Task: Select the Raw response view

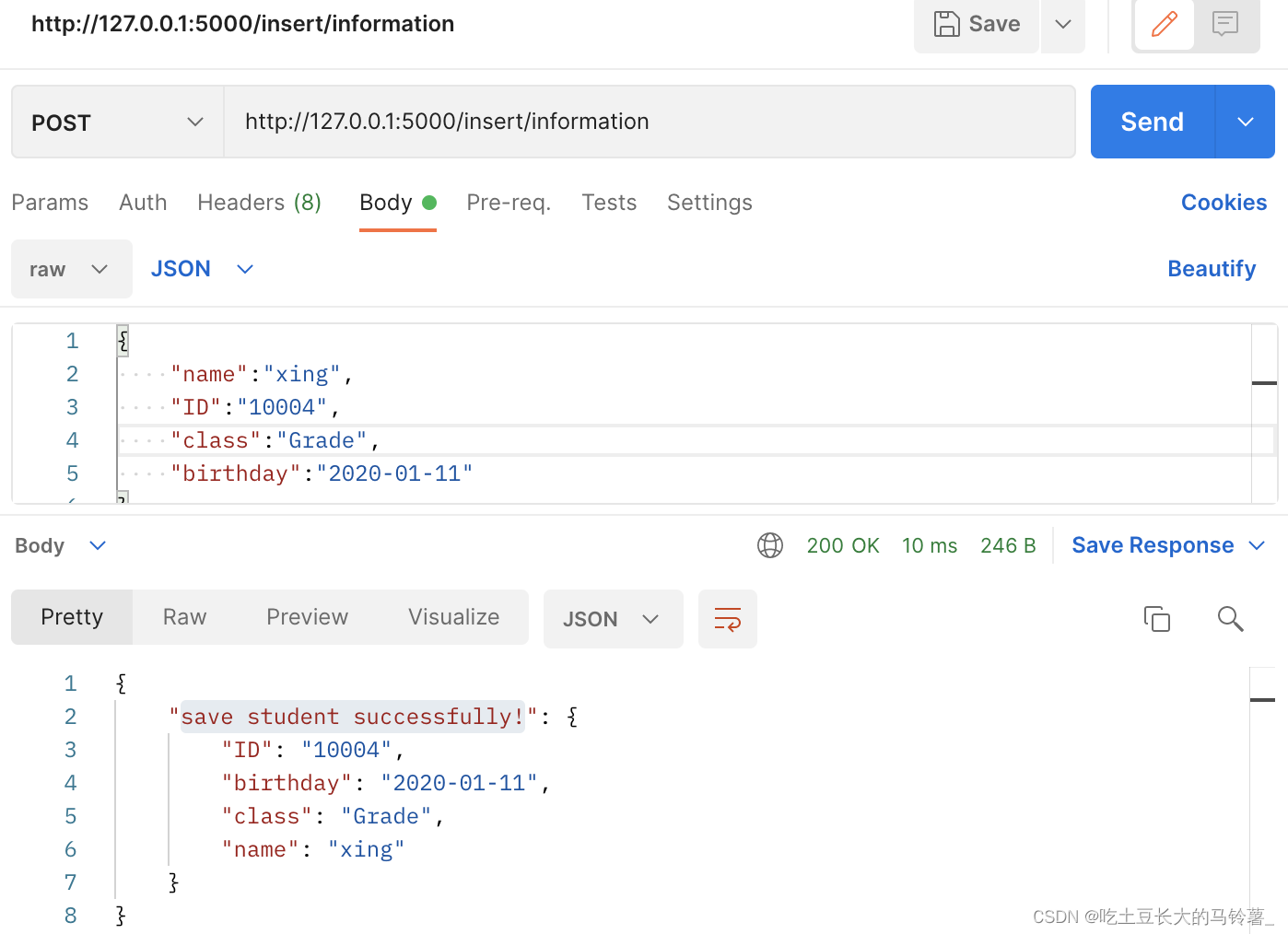Action: (x=184, y=617)
